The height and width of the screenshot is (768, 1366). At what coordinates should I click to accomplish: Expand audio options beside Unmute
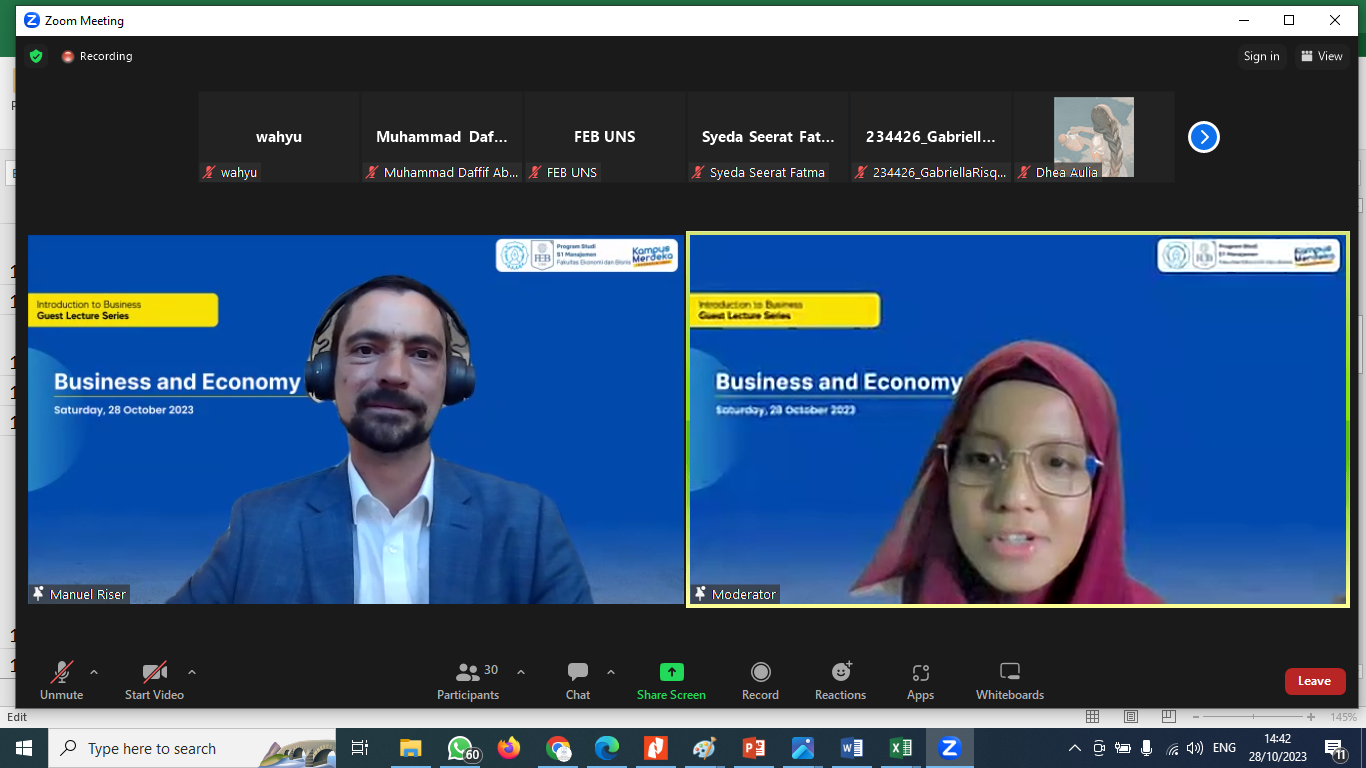tap(94, 672)
